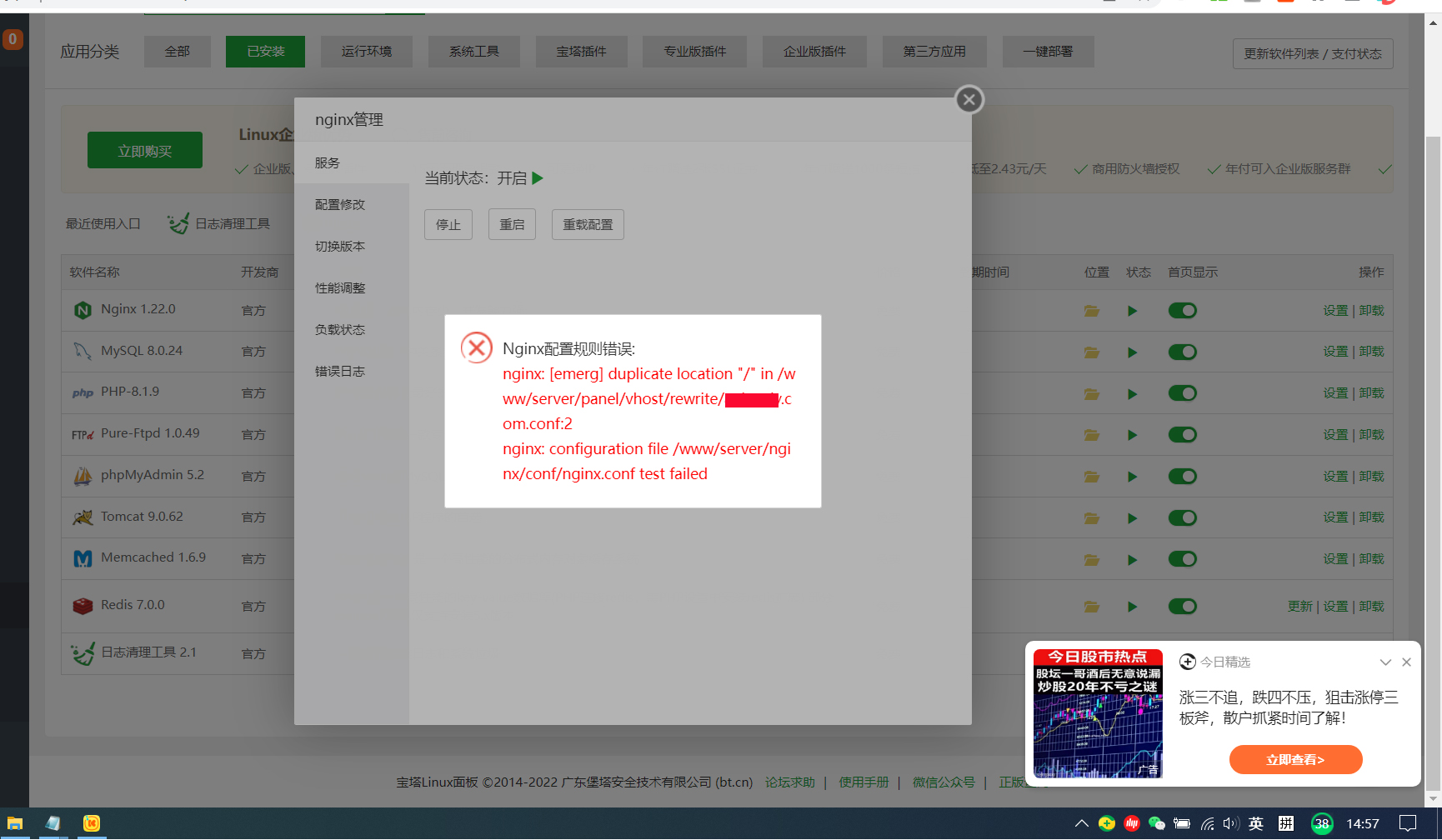The width and height of the screenshot is (1442, 840).
Task: Open the MySQL row folder location icon
Action: click(1091, 352)
